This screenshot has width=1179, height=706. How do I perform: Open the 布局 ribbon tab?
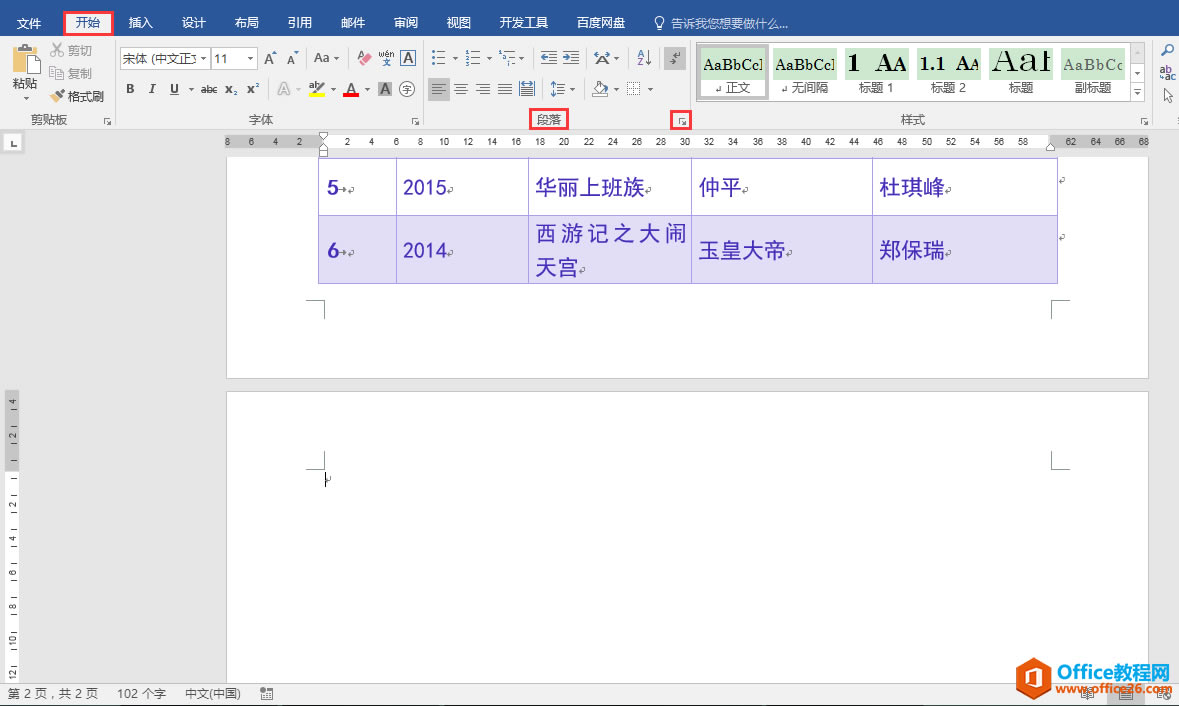tap(247, 23)
